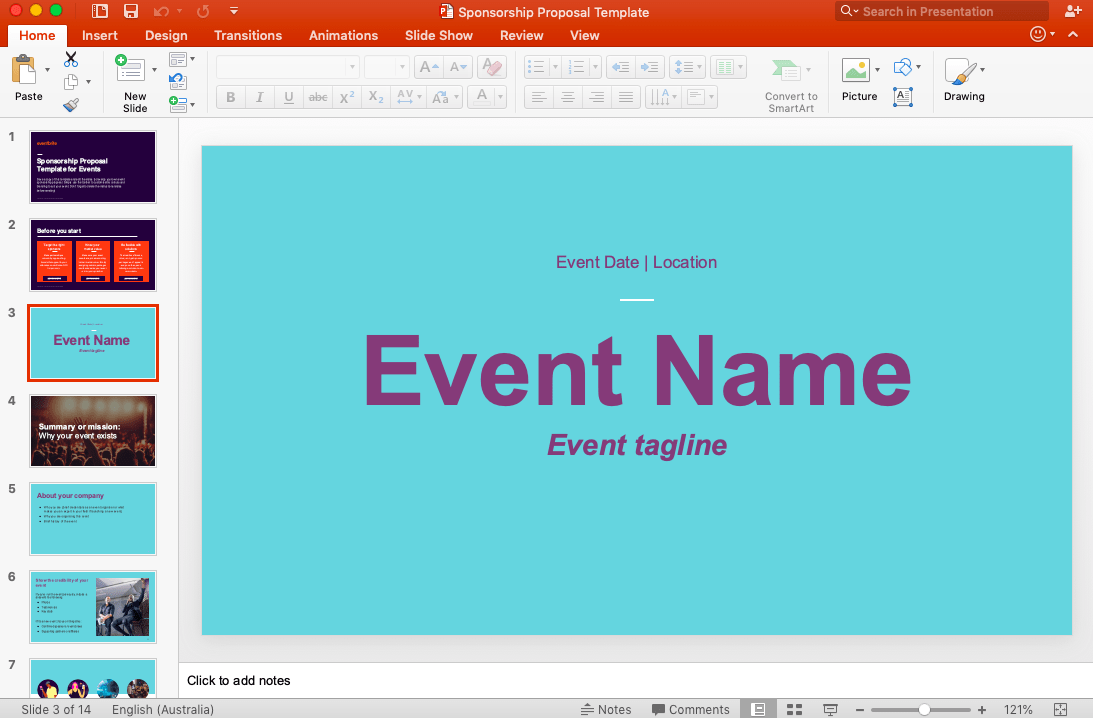Image resolution: width=1093 pixels, height=718 pixels.
Task: Click the Save icon in title bar
Action: coord(131,12)
